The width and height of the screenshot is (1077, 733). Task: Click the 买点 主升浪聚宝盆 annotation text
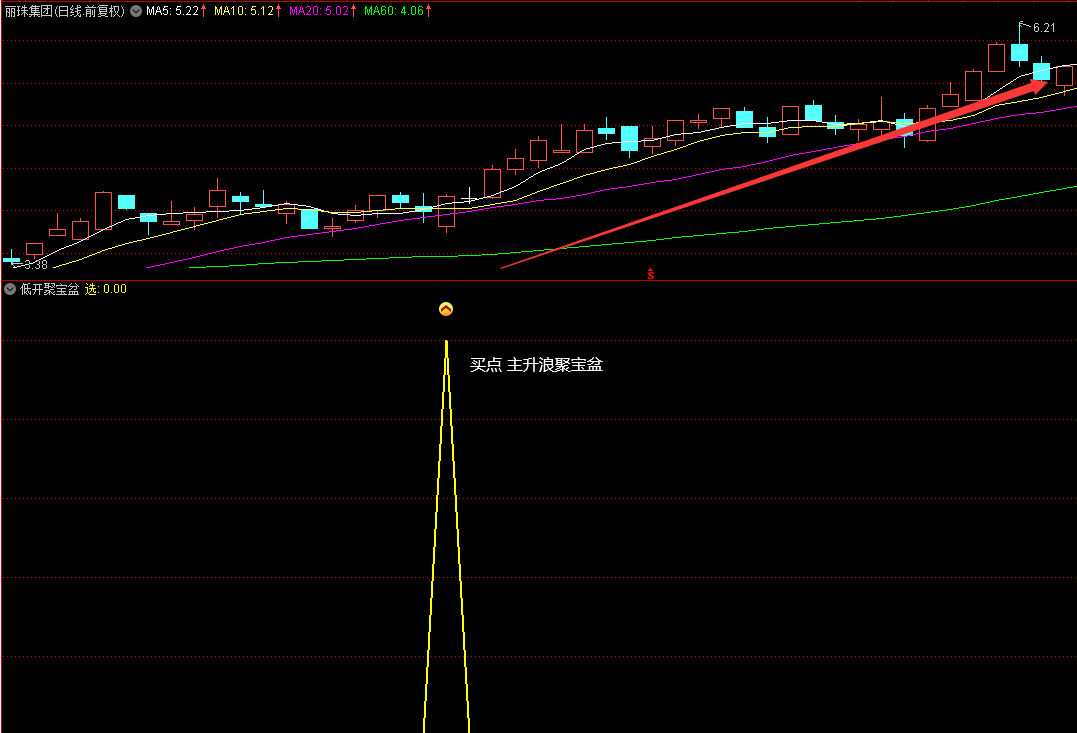tap(536, 365)
